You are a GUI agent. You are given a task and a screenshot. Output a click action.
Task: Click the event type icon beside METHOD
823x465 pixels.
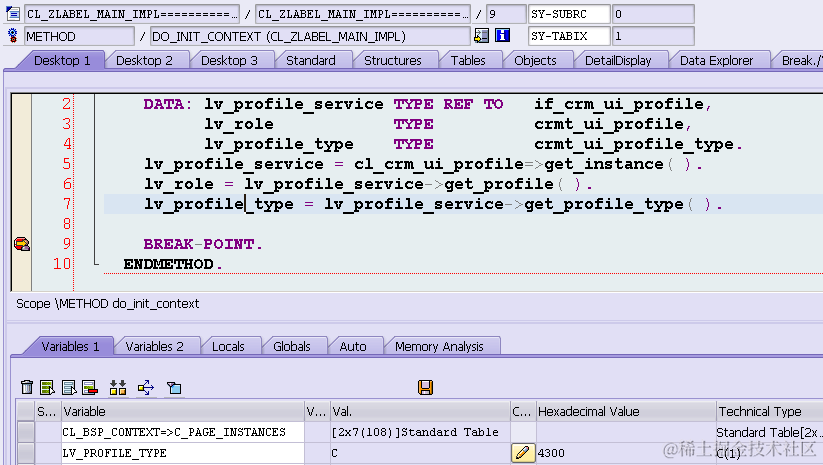(x=12, y=36)
